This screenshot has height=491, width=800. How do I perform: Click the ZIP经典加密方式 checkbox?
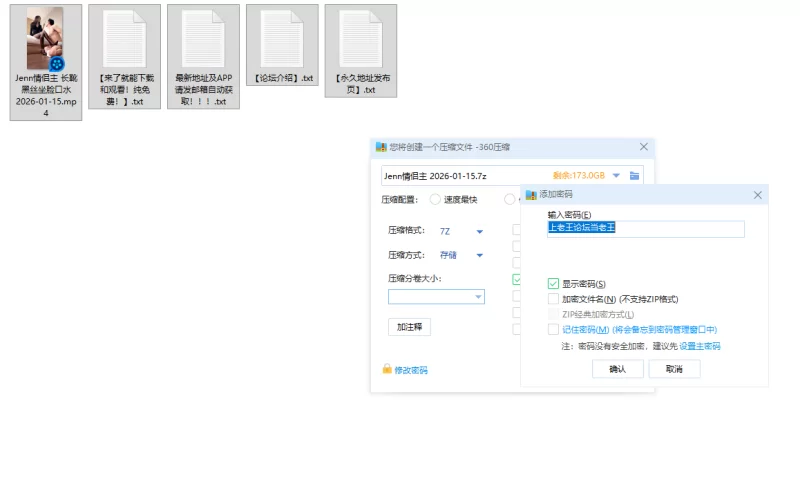(553, 314)
